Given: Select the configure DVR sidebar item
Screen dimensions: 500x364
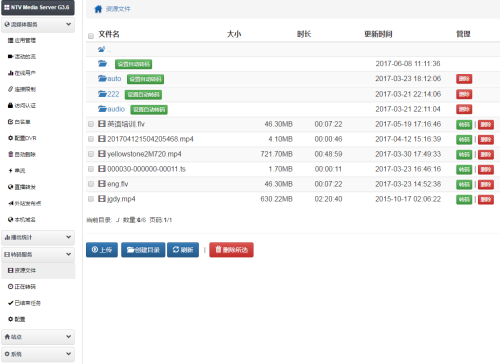Looking at the screenshot, I should [x=22, y=138].
